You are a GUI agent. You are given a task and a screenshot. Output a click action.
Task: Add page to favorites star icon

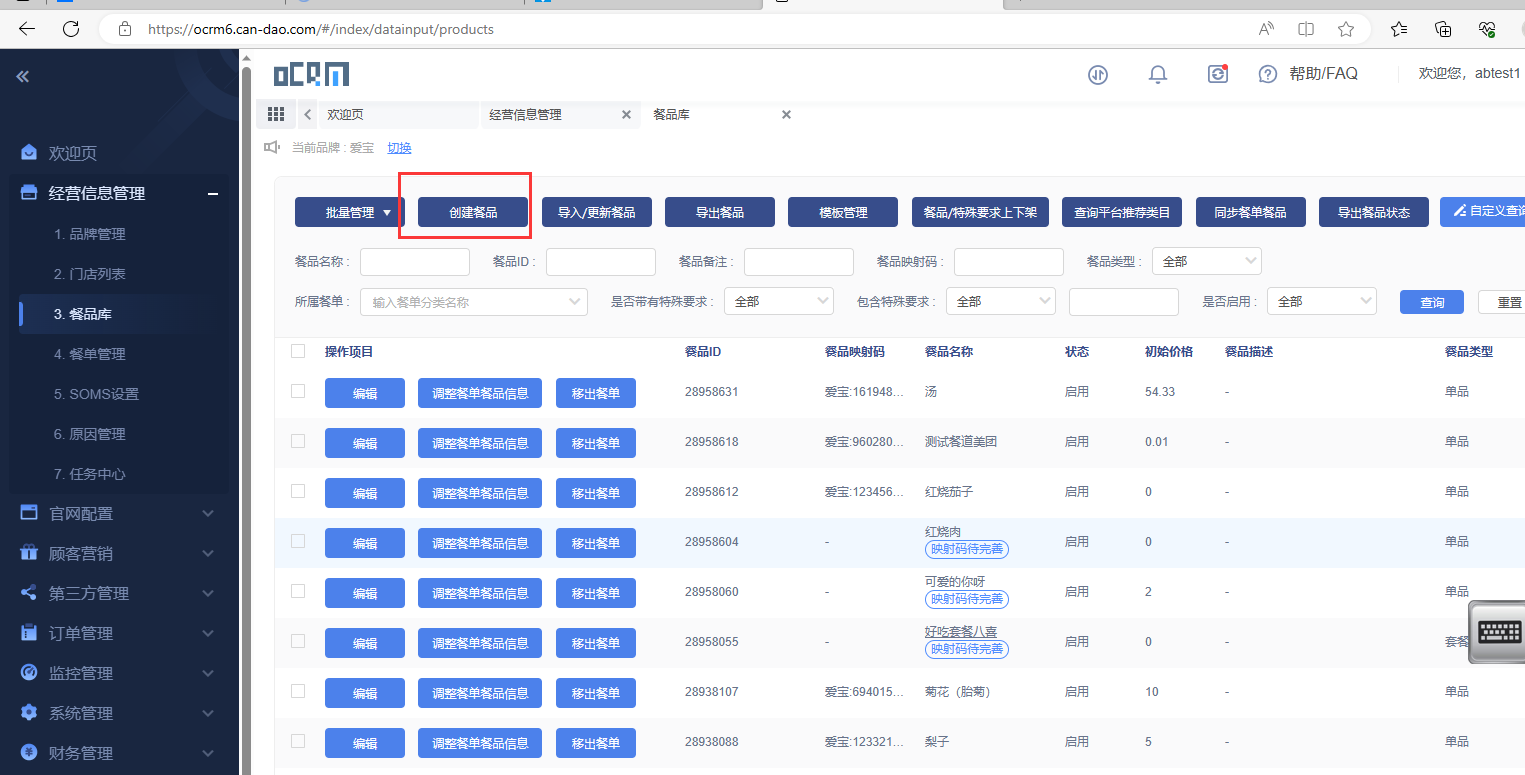tap(1346, 29)
